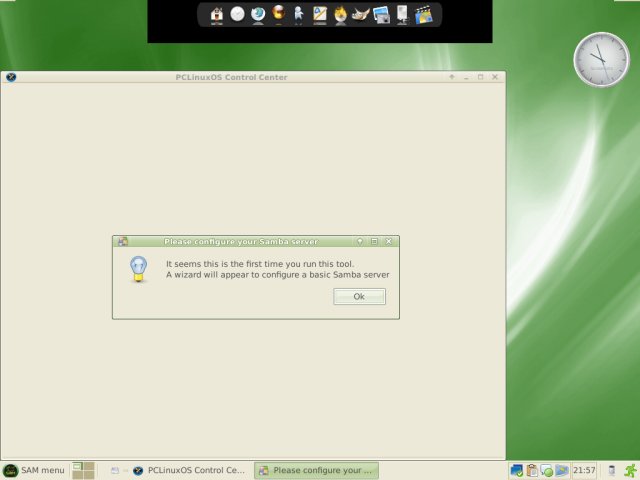The width and height of the screenshot is (640, 480).
Task: Click the analog clock desktop widget
Action: click(601, 59)
